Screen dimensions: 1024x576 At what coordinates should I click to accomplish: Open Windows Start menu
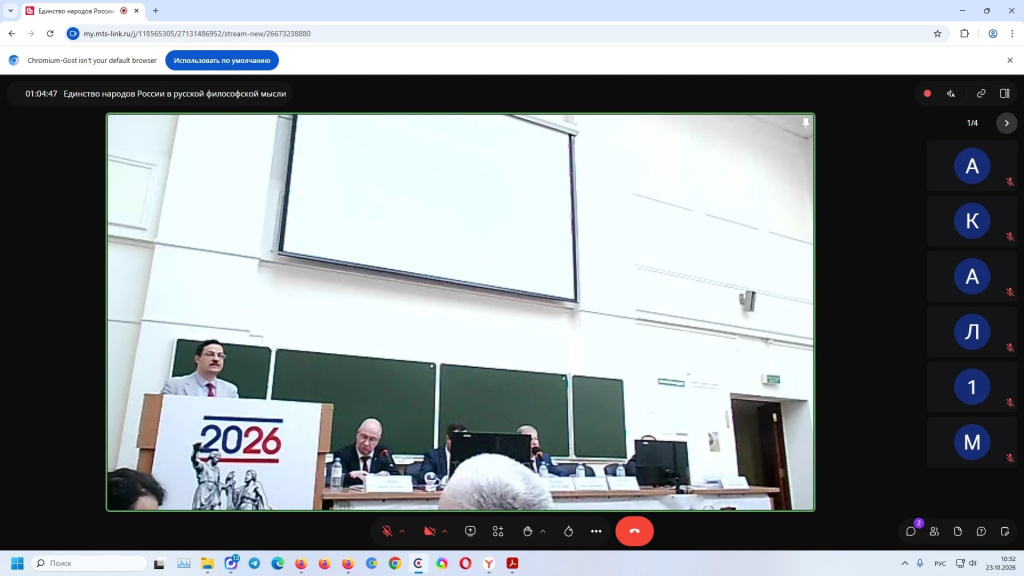click(17, 564)
